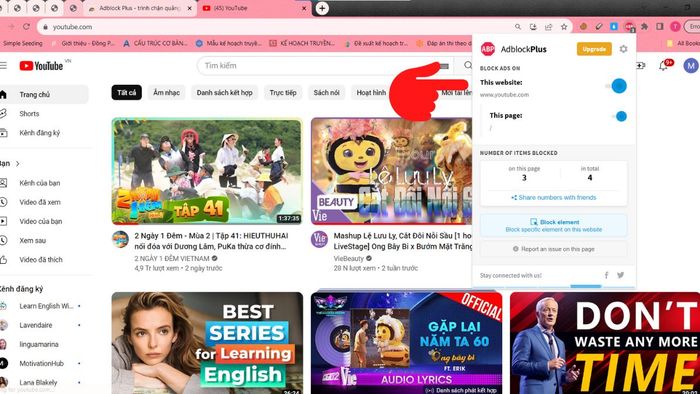The width and height of the screenshot is (700, 394).
Task: Click the Block element button
Action: click(554, 225)
